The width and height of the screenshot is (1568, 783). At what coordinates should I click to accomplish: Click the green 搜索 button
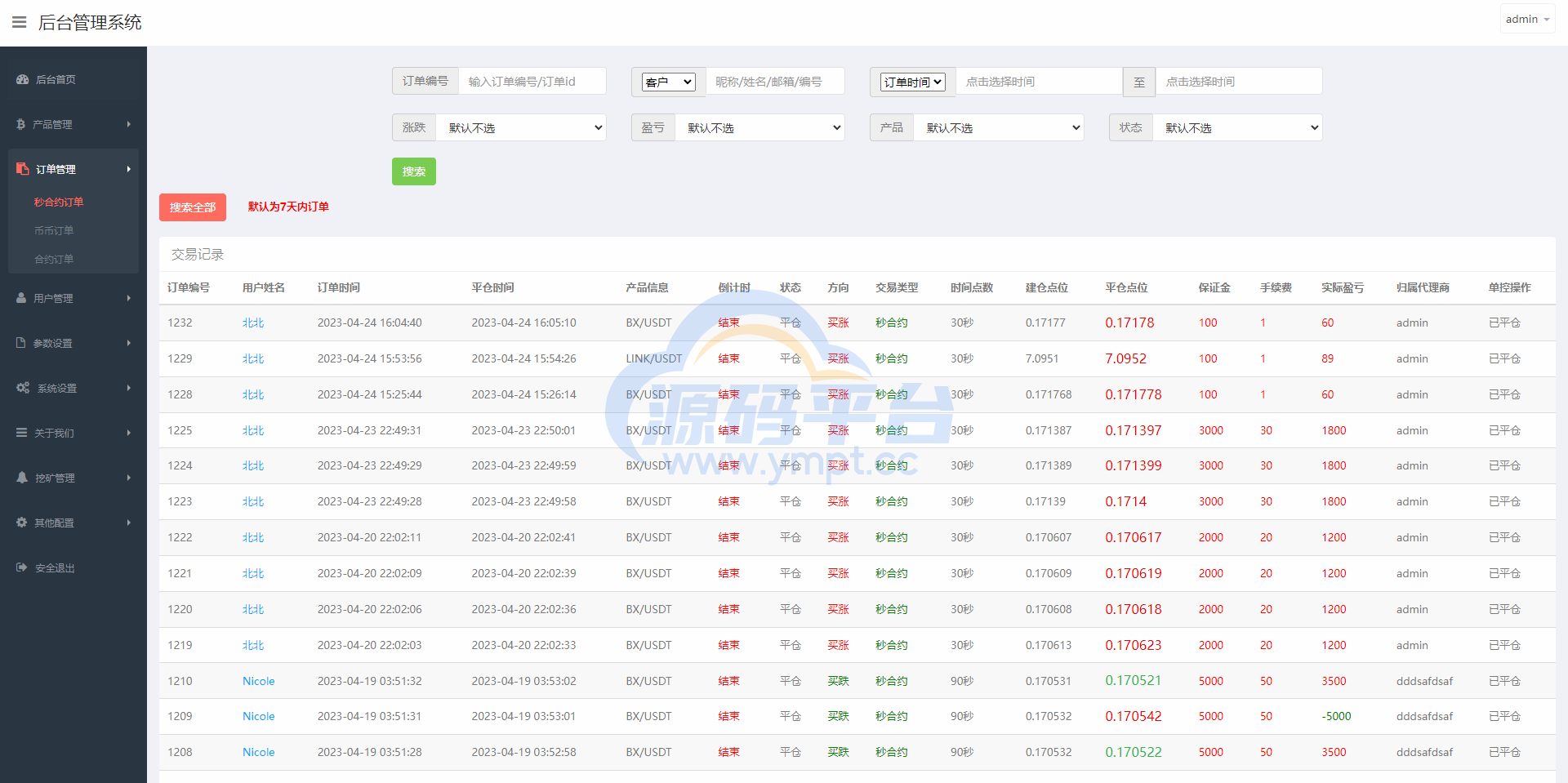414,171
